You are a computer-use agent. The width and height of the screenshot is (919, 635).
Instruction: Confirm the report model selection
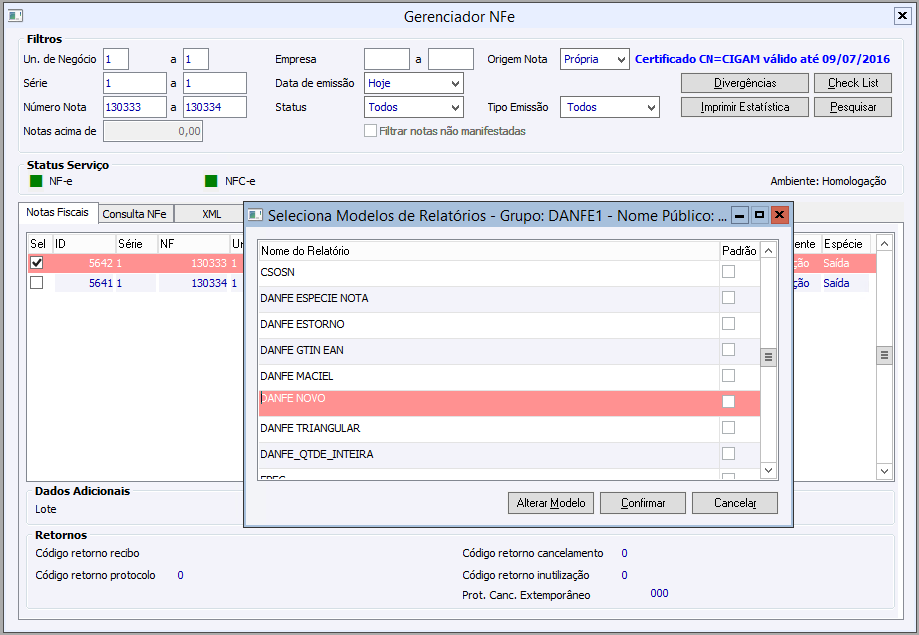pyautogui.click(x=643, y=503)
